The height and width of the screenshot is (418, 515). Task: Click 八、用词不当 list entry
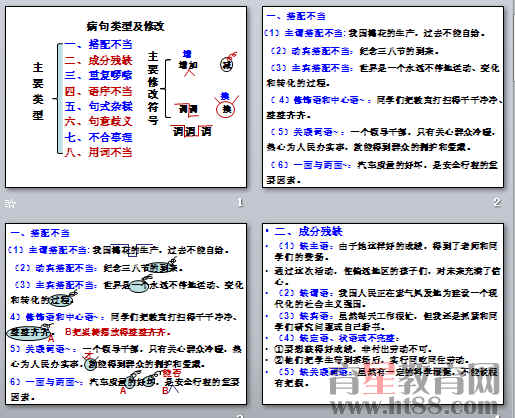point(98,152)
